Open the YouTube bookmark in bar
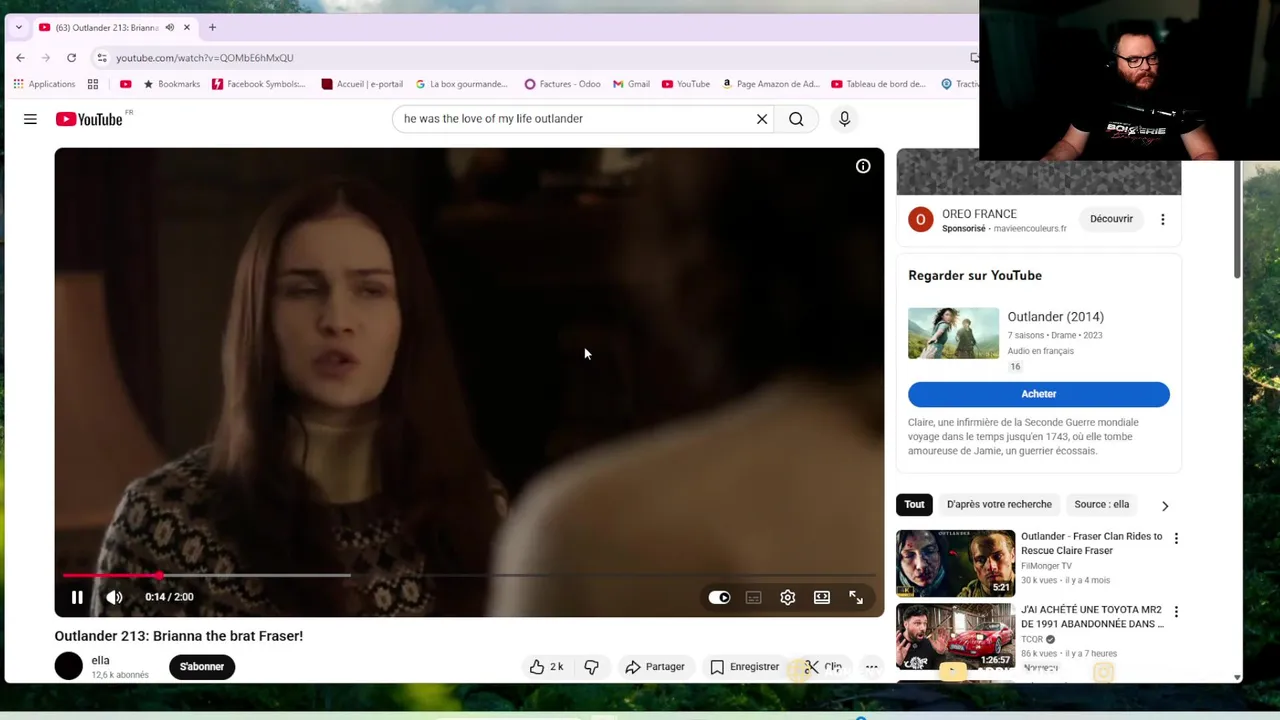 point(686,84)
